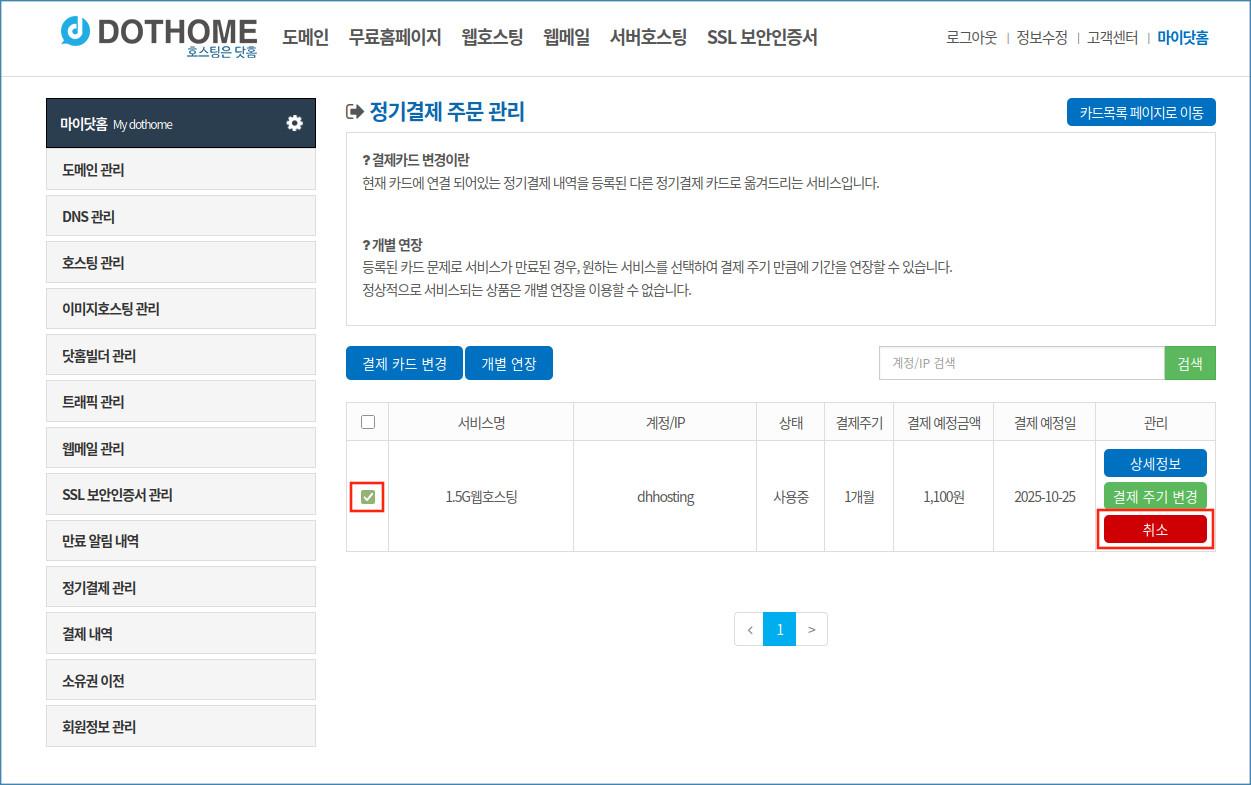The height and width of the screenshot is (785, 1251).
Task: Open the SSL 보안인증서 menu
Action: tap(761, 38)
